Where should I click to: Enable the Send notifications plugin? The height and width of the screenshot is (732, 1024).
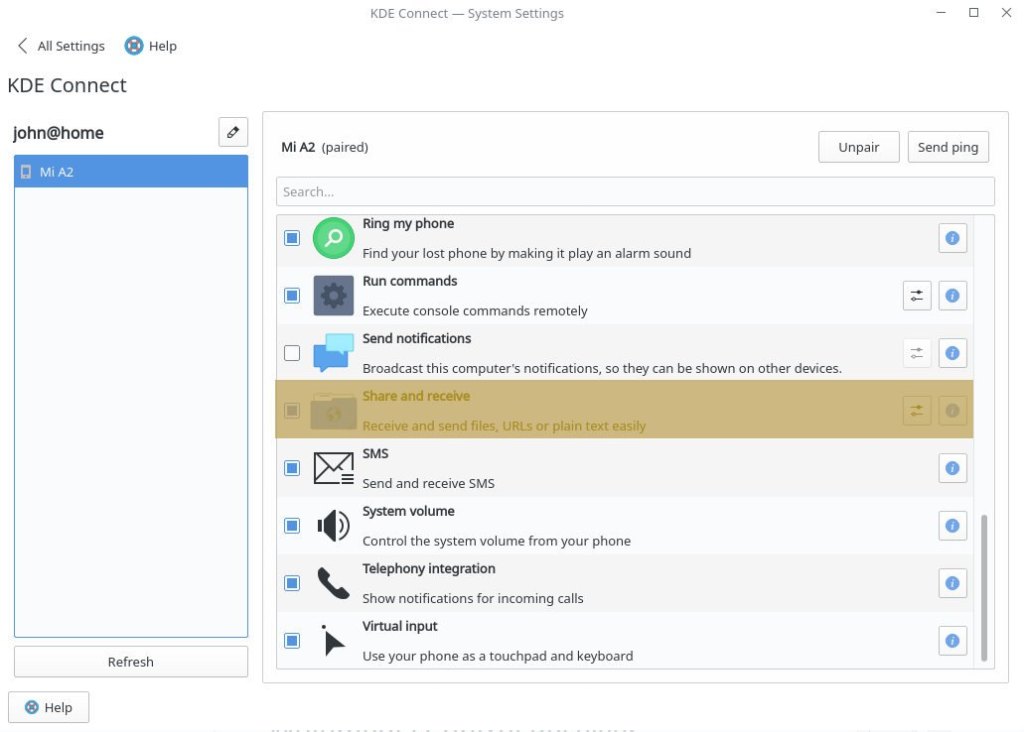(292, 352)
